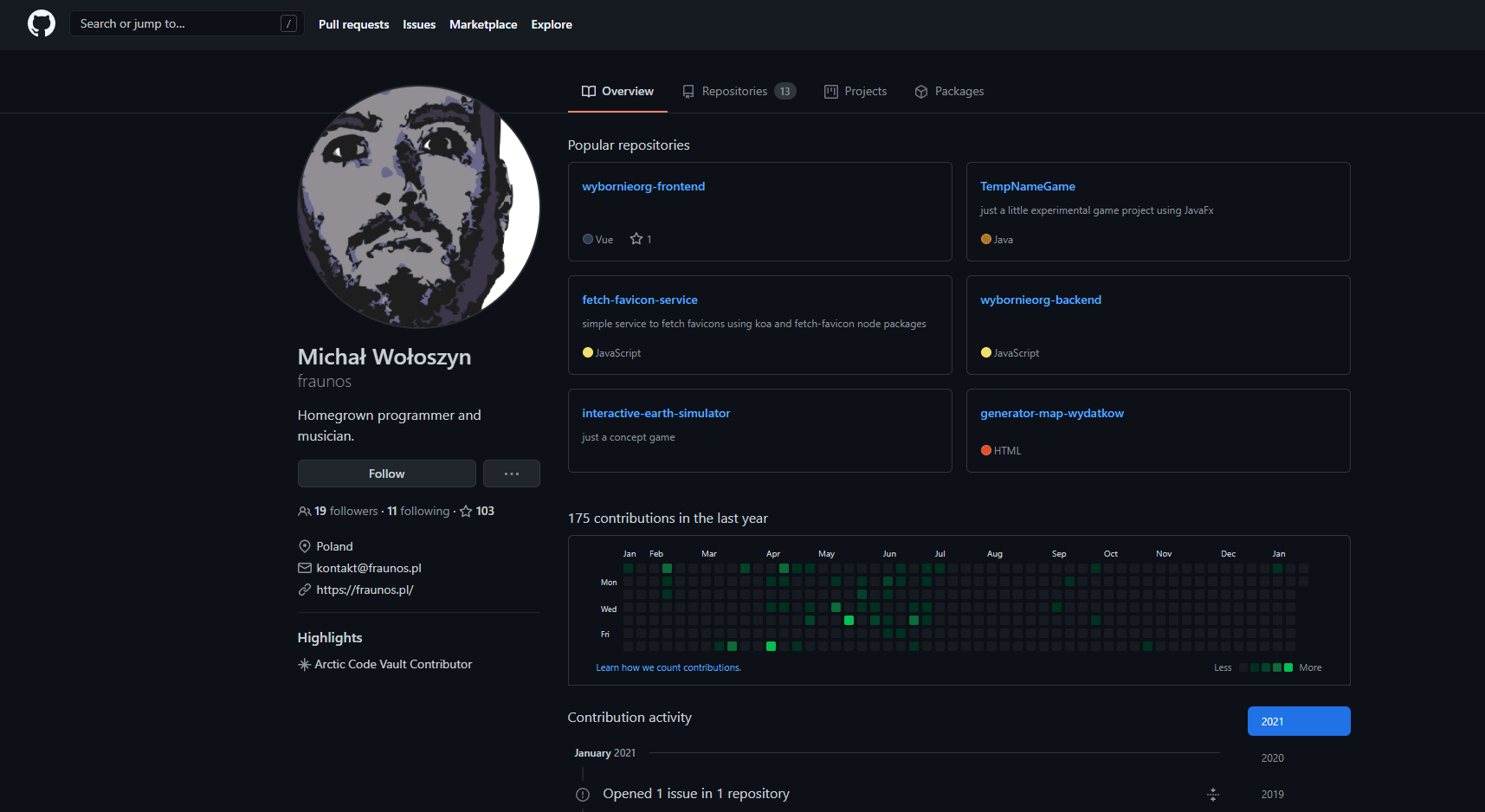1485x812 pixels.
Task: Click the brightest green square in legend
Action: coord(1288,667)
